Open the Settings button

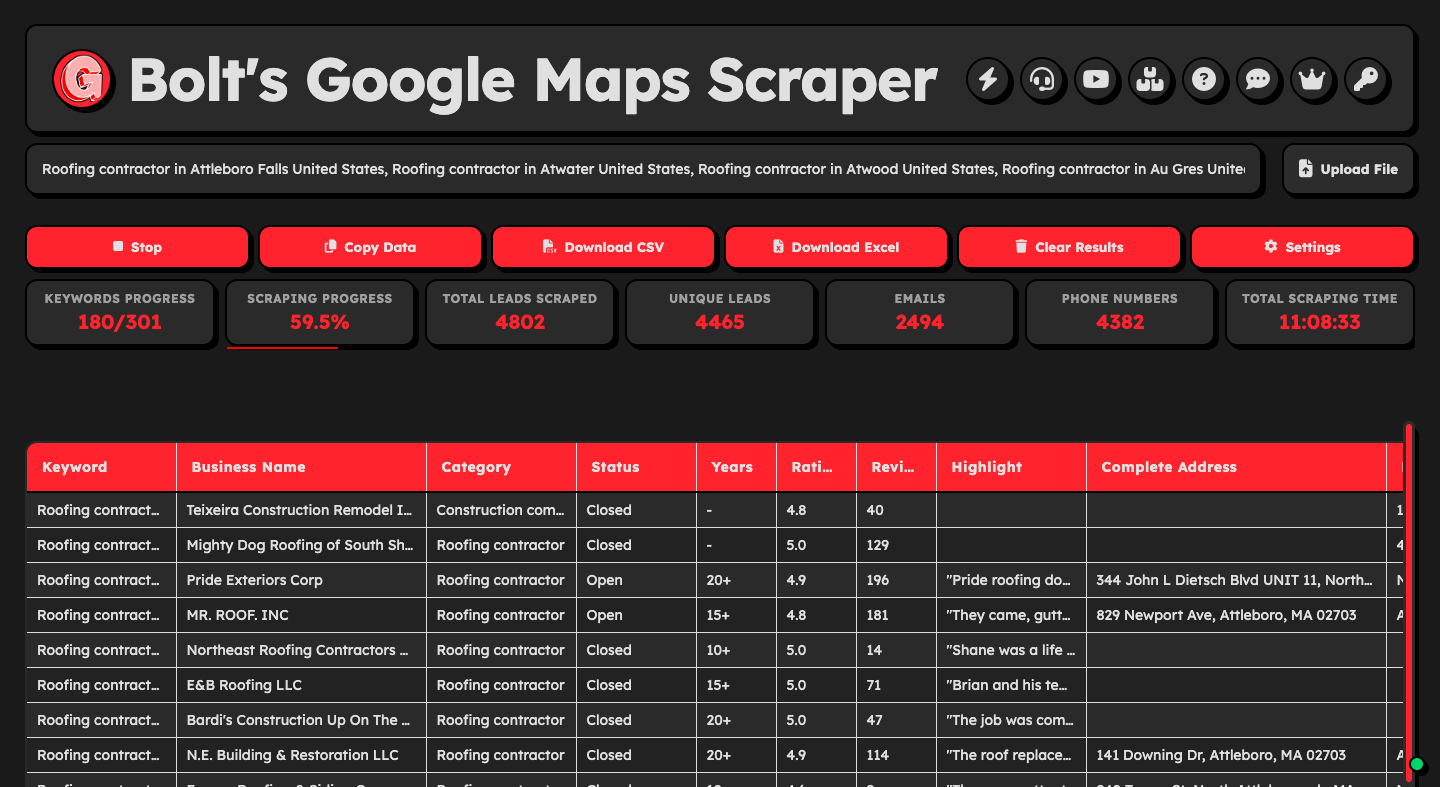pos(1302,247)
